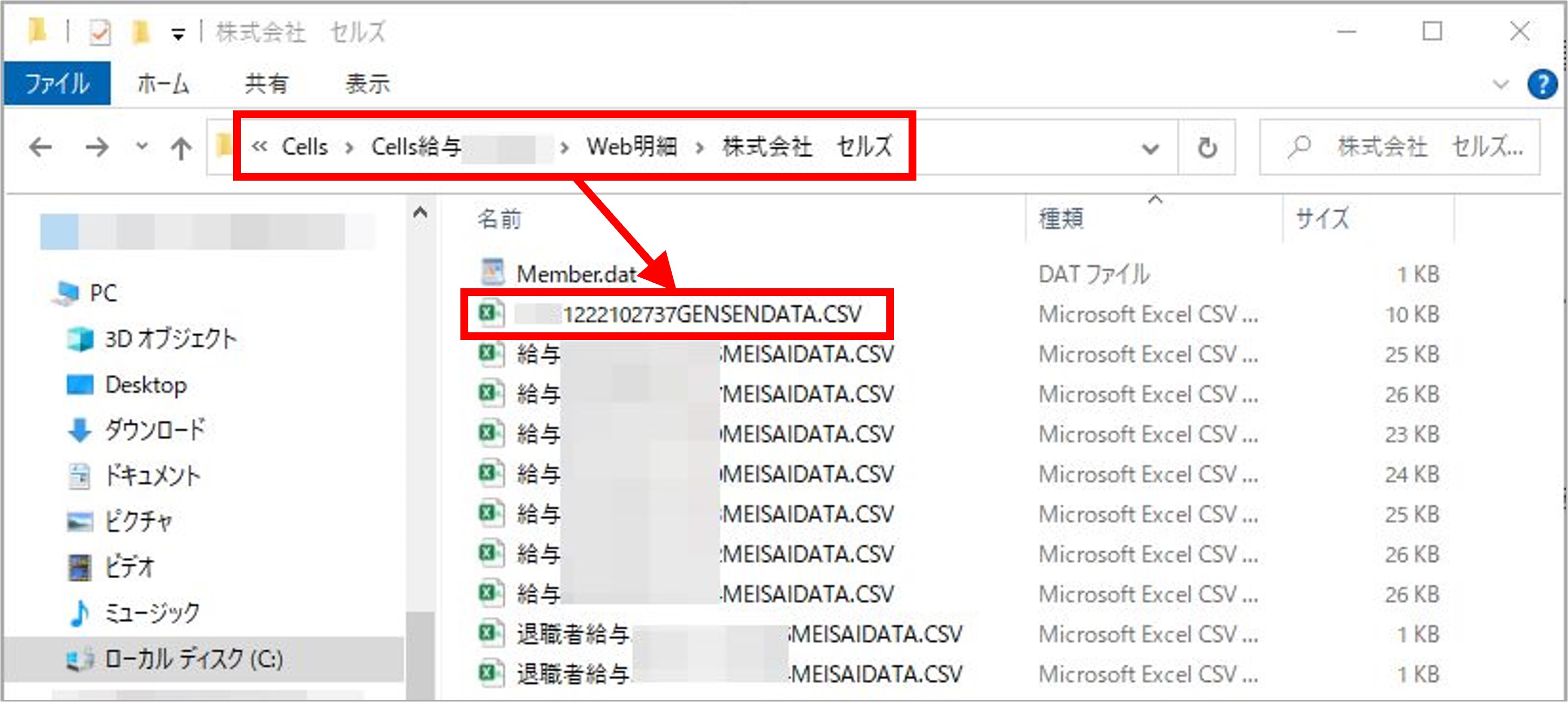Image resolution: width=1568 pixels, height=702 pixels.
Task: Go up one folder level arrow
Action: (181, 148)
